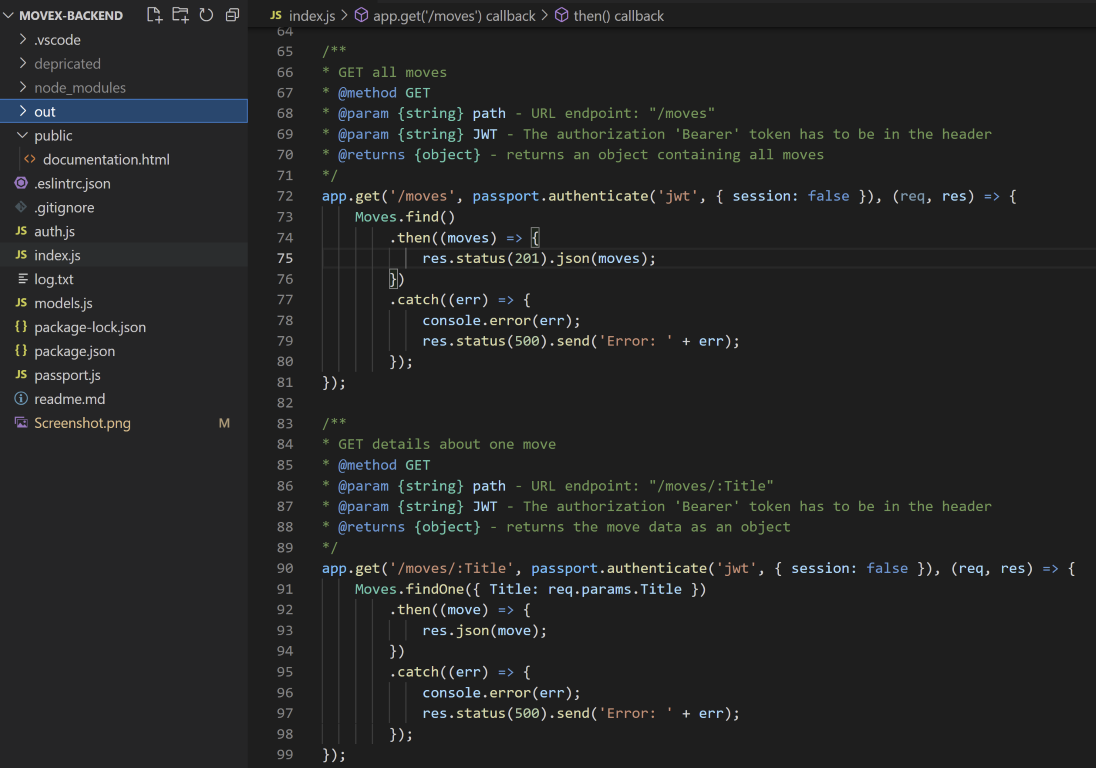The height and width of the screenshot is (768, 1096).
Task: Collapse all folders using the collapse icon
Action: (x=232, y=15)
